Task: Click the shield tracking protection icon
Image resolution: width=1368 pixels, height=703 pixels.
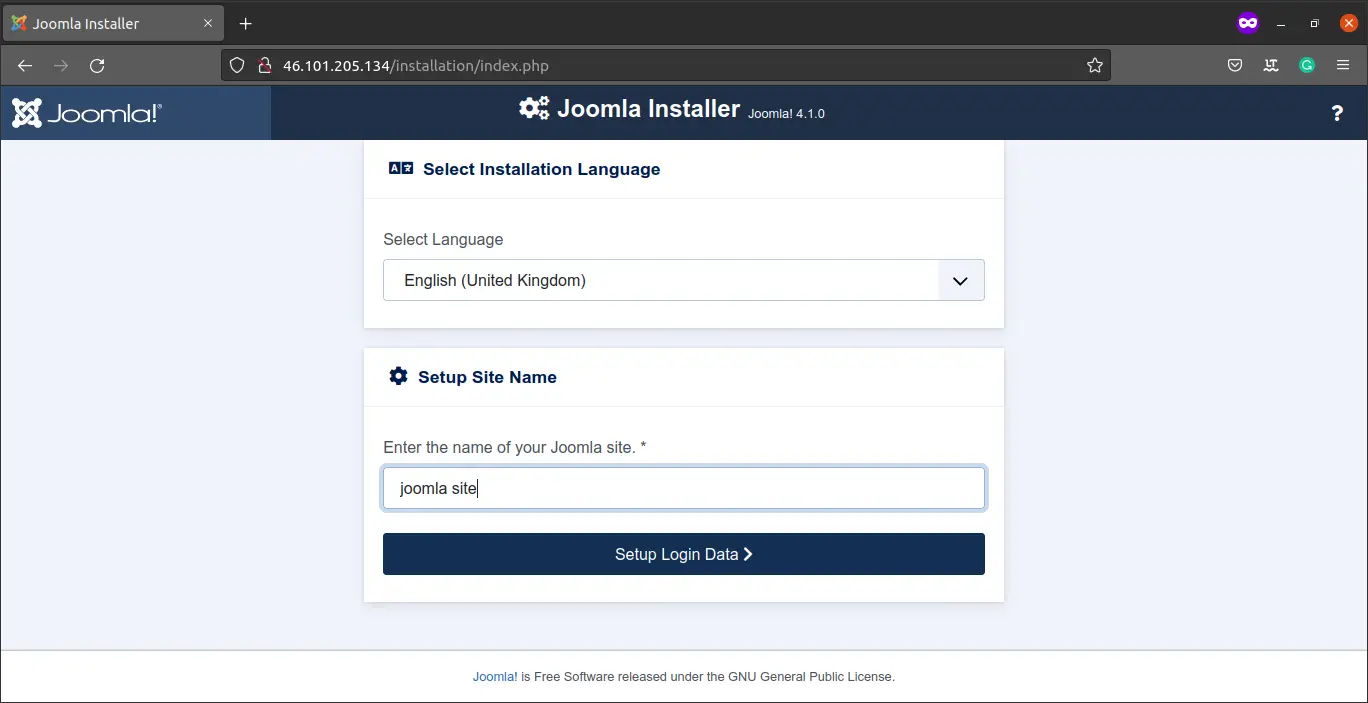Action: [x=237, y=66]
